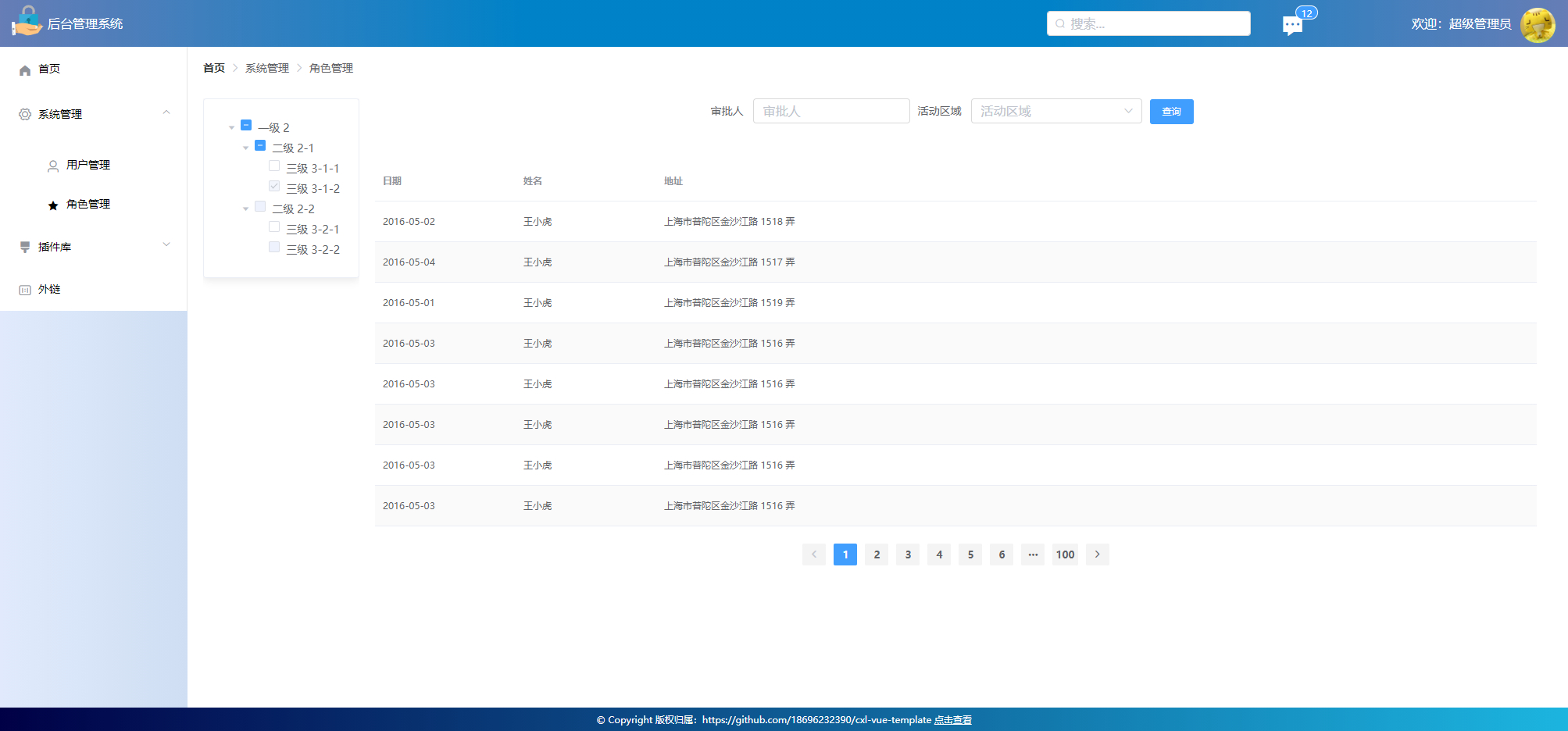Click the user icon beside 用户管理

(53, 166)
